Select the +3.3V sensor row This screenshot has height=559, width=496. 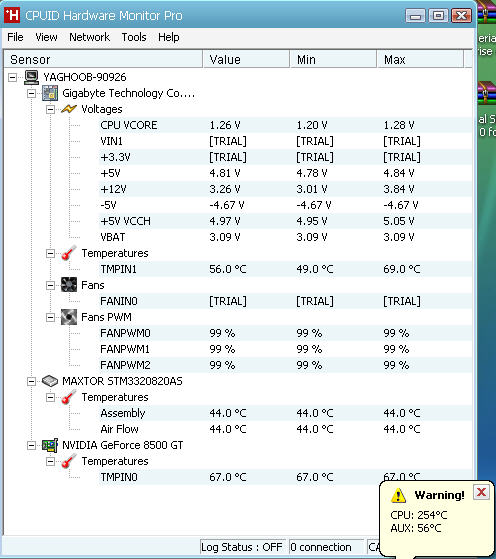pyautogui.click(x=285, y=157)
